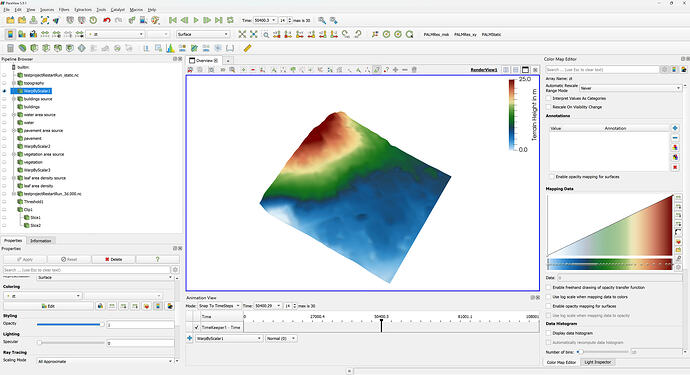Viewport: 690px width, 375px height.
Task: Open WarpByScalar1 dropdown in Animation View
Action: pyautogui.click(x=229, y=338)
